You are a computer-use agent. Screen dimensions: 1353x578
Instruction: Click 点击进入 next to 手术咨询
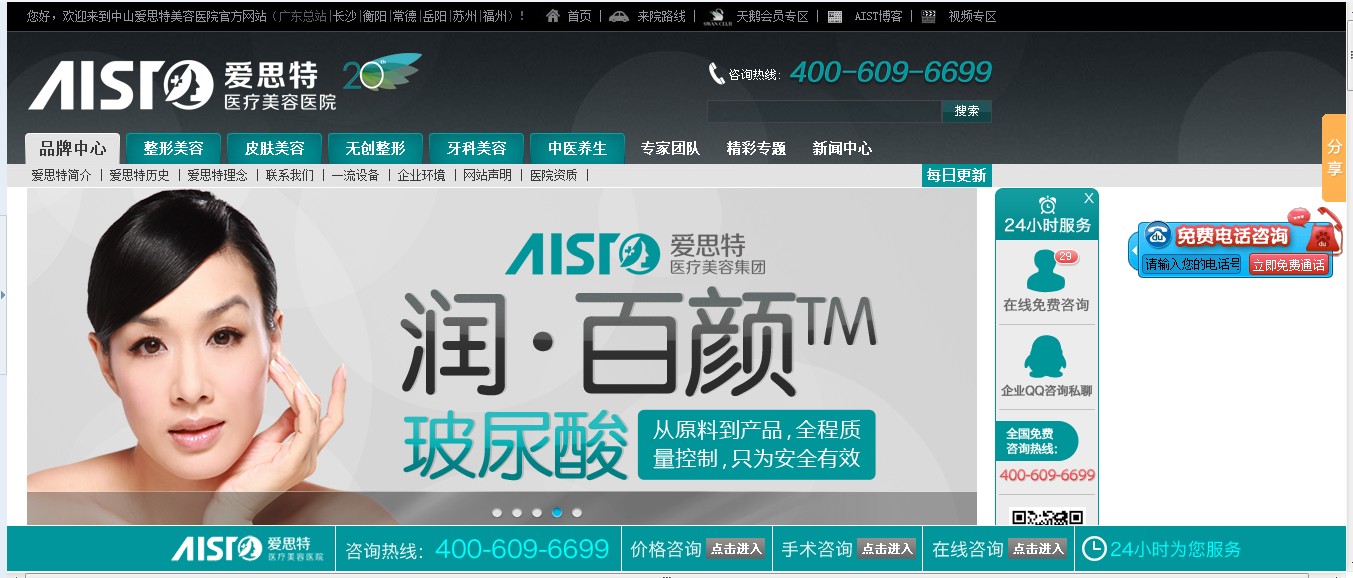click(887, 549)
